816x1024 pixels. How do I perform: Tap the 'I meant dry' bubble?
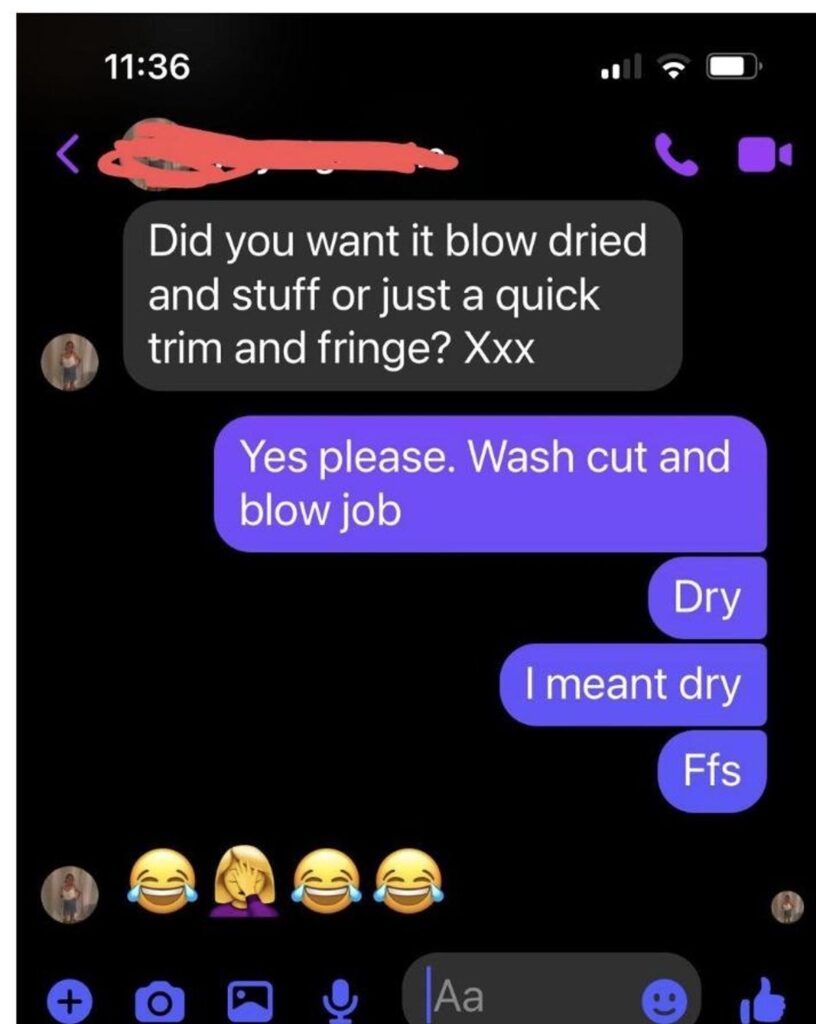(x=633, y=685)
